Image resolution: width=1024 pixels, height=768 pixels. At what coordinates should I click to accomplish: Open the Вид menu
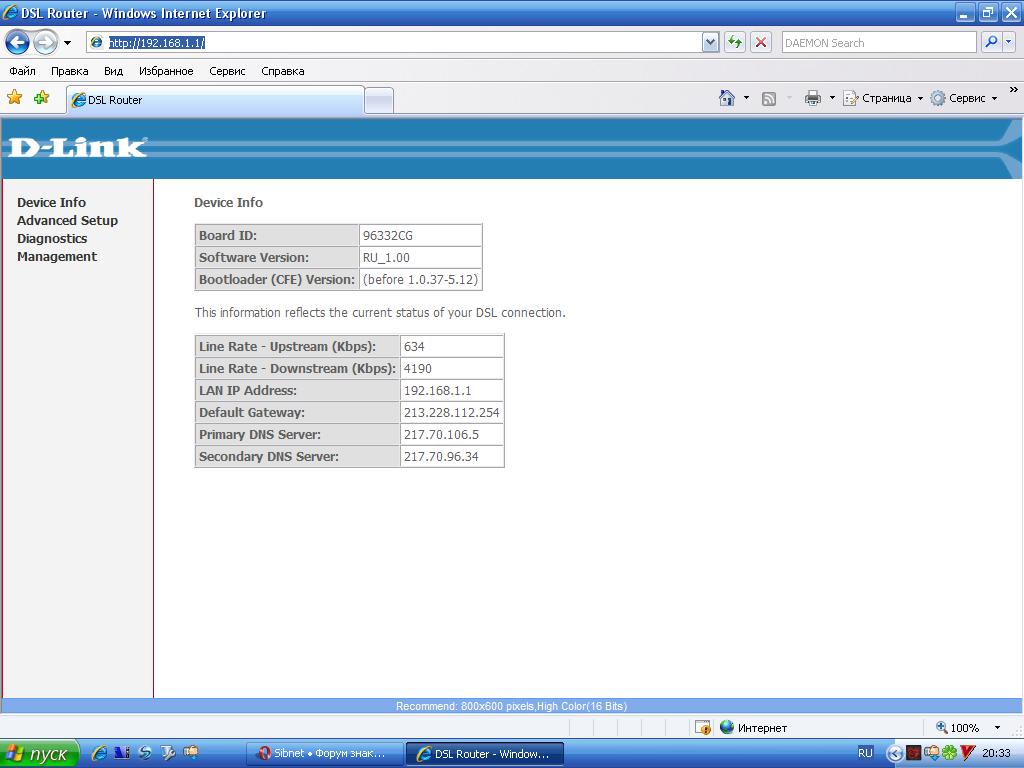click(113, 71)
